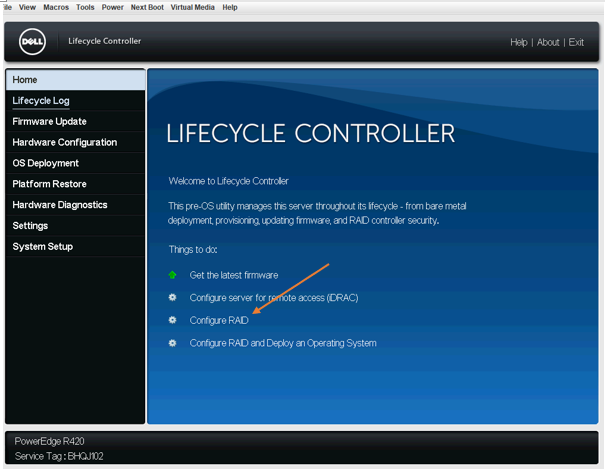Launch Hardware Diagnostics from sidebar
Viewport: 605px width, 469px height.
(76, 205)
